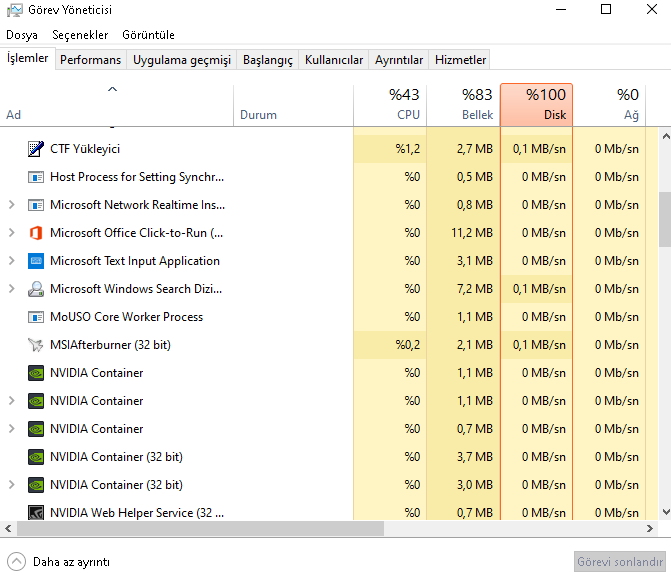
Task: Open the Dosya menu
Action: [22, 35]
